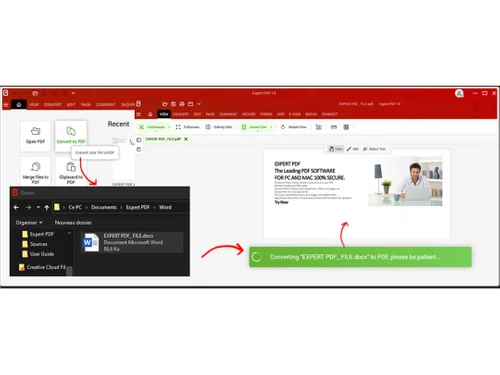
Task: Open SECURE tab in document window ribbon
Action: click(x=249, y=114)
